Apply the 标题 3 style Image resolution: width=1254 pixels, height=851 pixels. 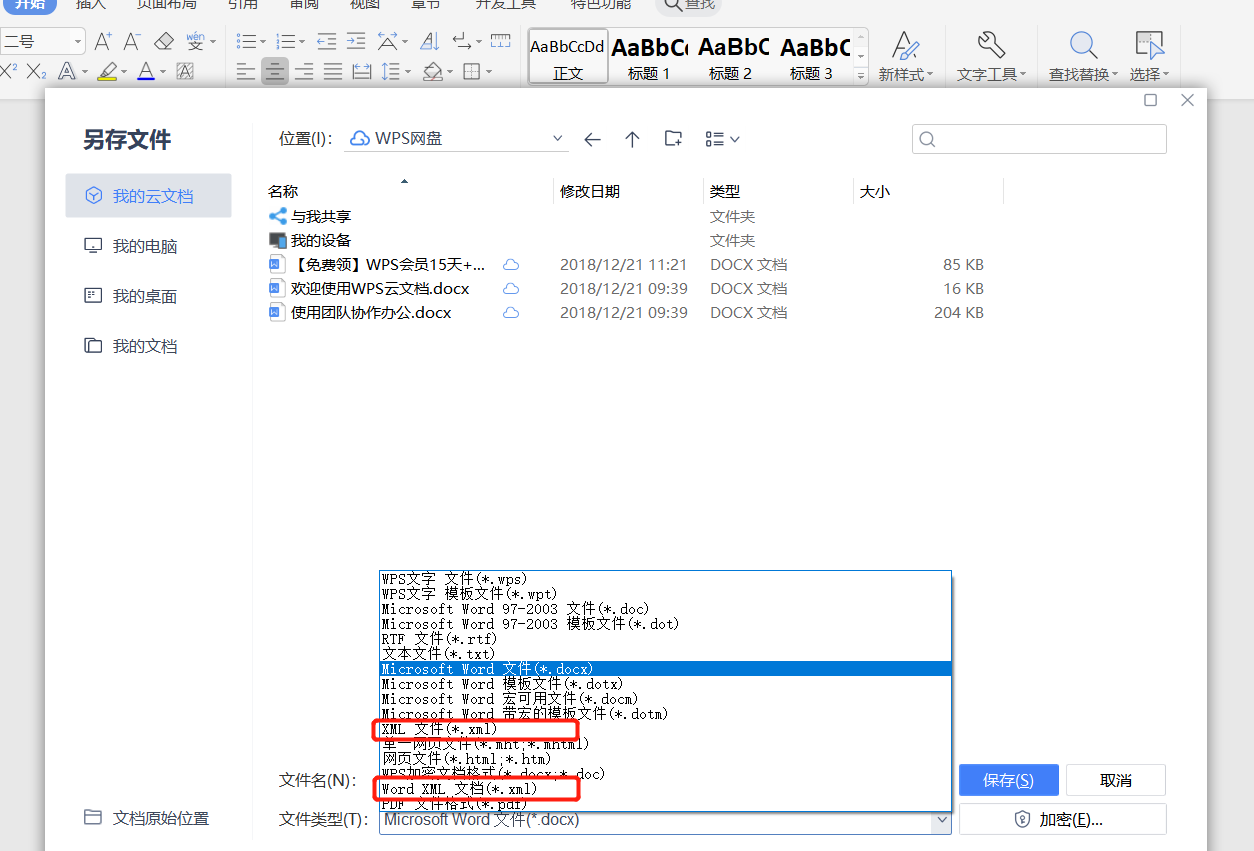[812, 57]
